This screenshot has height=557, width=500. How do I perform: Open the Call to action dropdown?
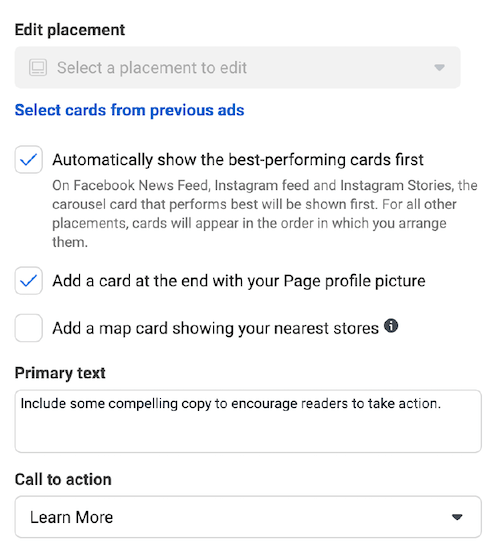click(248, 517)
